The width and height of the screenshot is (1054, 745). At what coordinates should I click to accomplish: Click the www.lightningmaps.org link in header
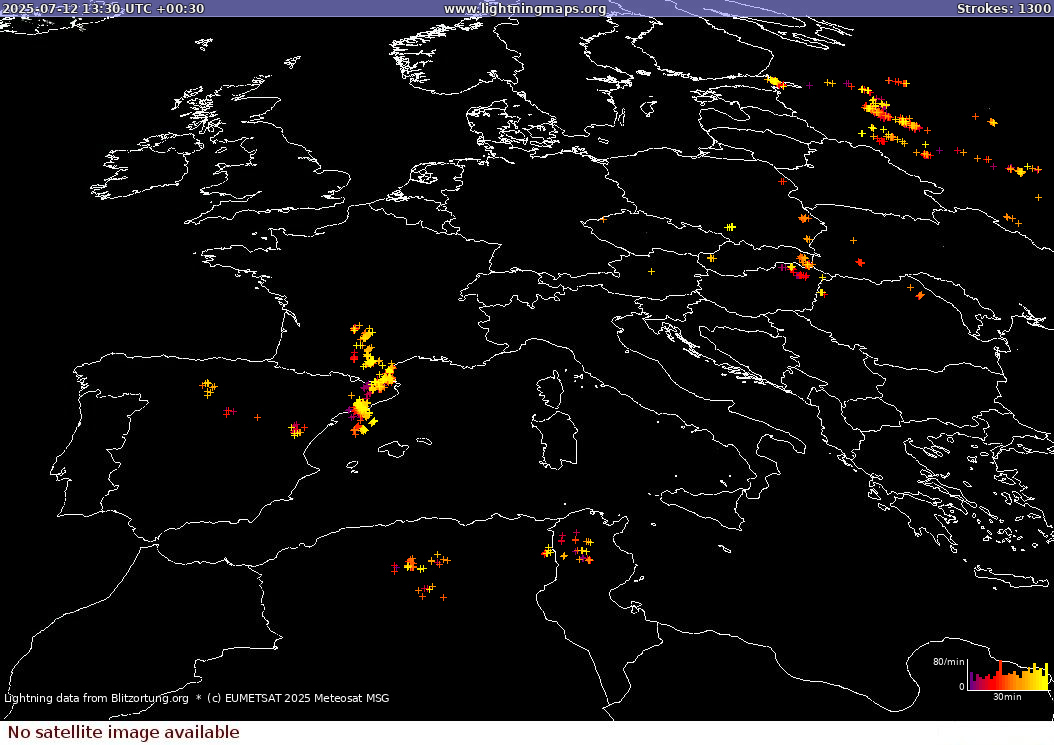pyautogui.click(x=524, y=9)
